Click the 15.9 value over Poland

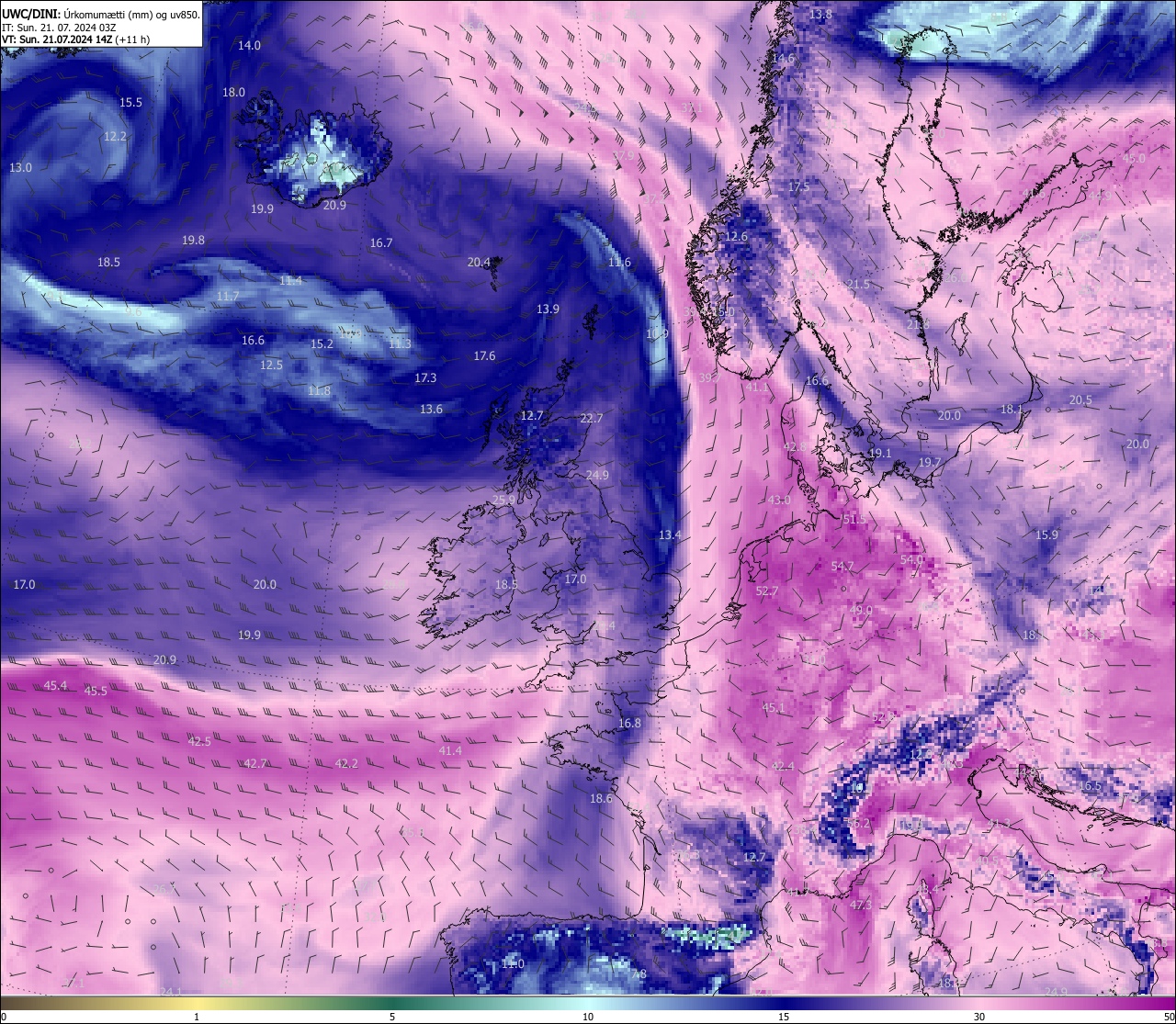[1047, 535]
